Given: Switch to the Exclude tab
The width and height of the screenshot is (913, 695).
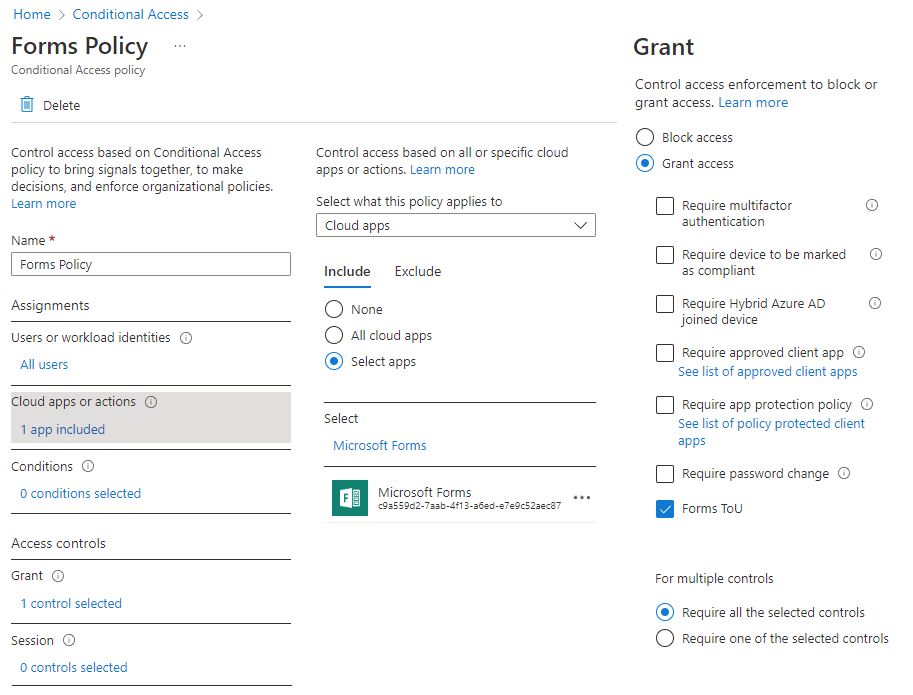Looking at the screenshot, I should tap(417, 271).
